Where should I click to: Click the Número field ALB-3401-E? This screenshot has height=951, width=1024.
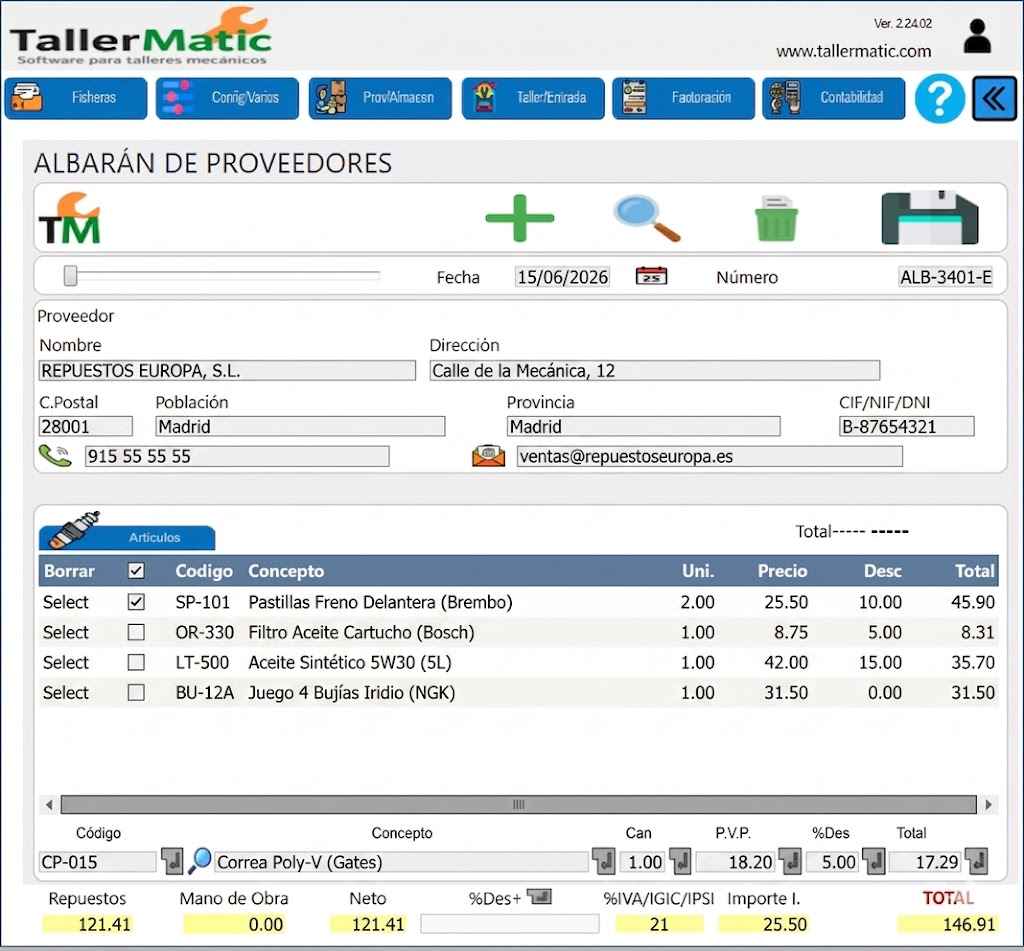945,277
